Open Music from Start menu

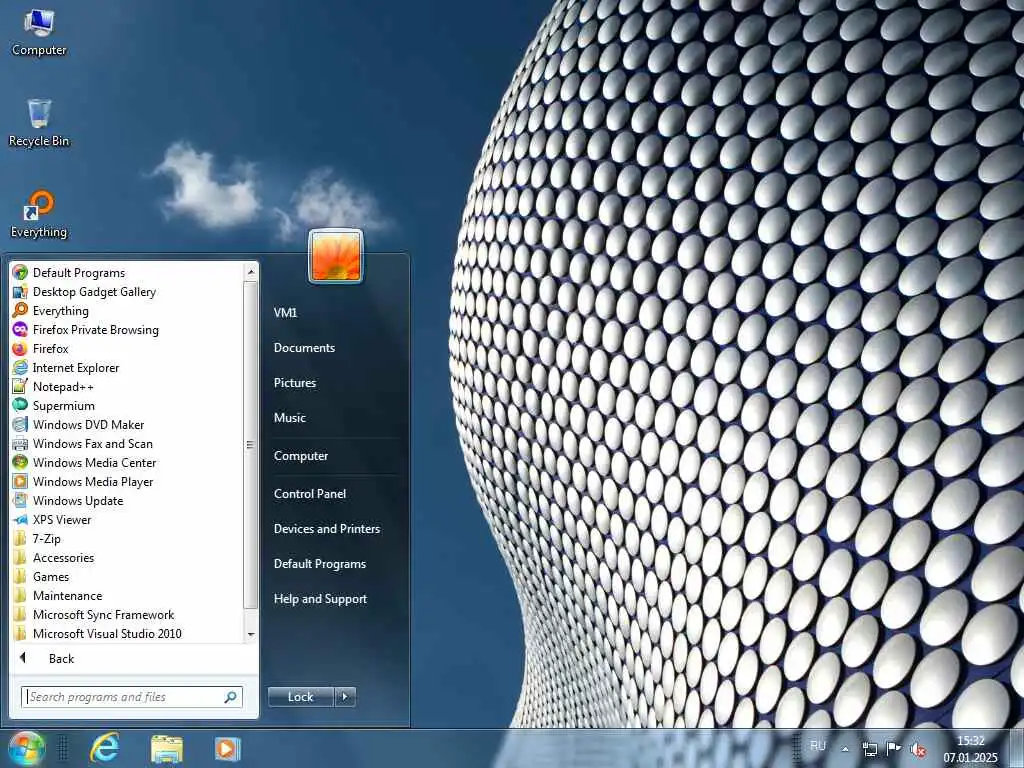[290, 418]
